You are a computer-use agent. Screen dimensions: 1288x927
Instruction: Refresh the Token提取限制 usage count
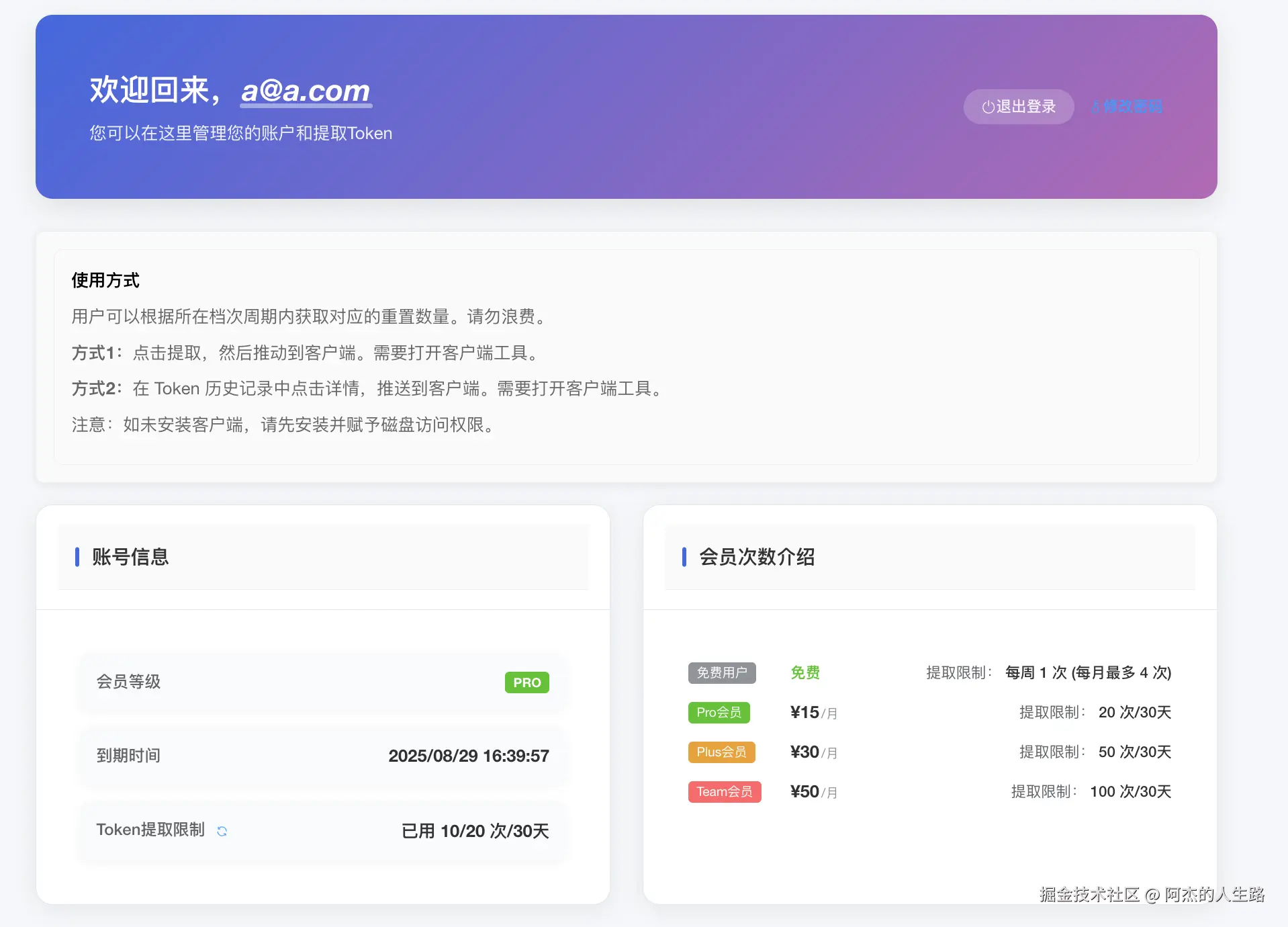(222, 831)
